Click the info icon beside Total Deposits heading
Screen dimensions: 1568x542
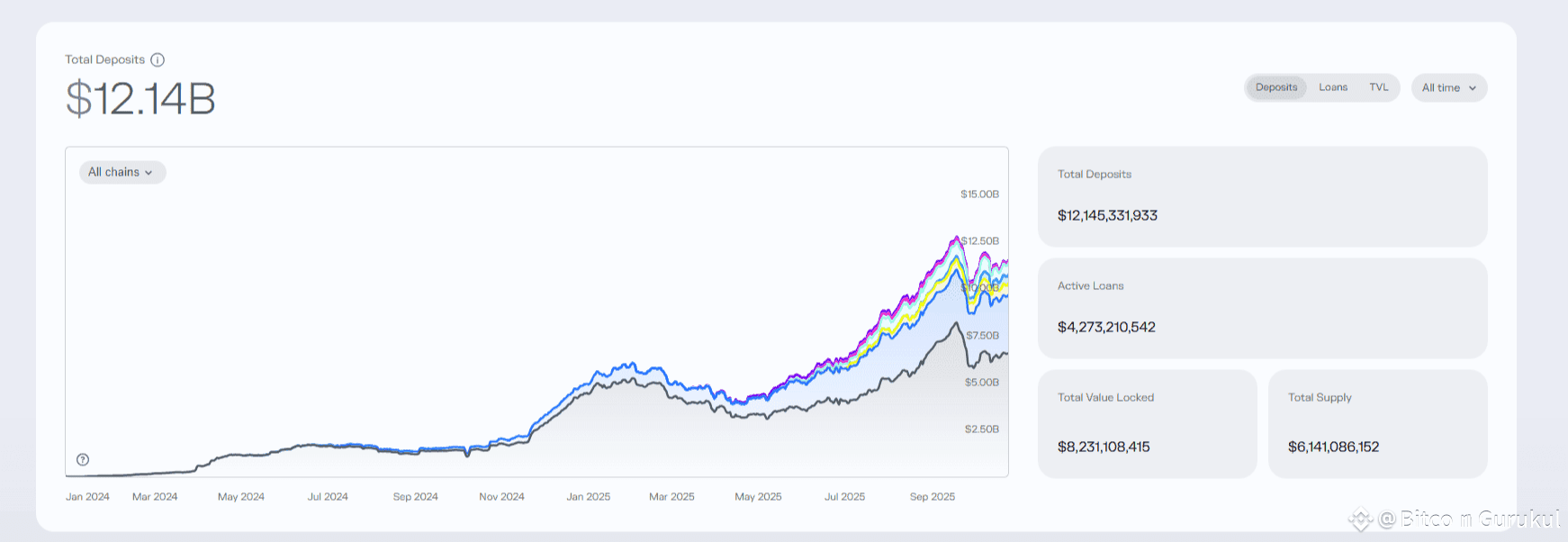[158, 60]
